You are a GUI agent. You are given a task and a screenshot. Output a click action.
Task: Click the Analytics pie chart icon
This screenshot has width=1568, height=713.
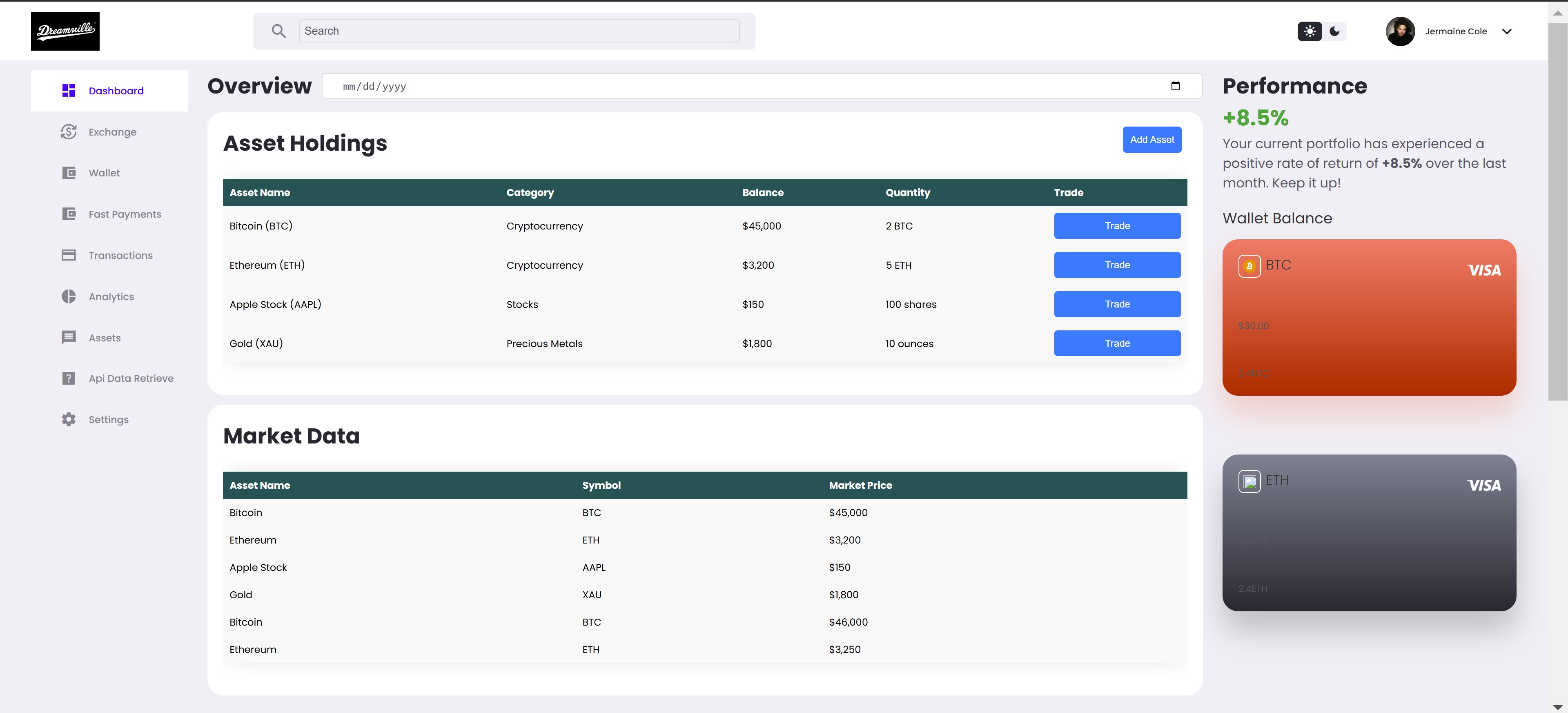[x=69, y=296]
